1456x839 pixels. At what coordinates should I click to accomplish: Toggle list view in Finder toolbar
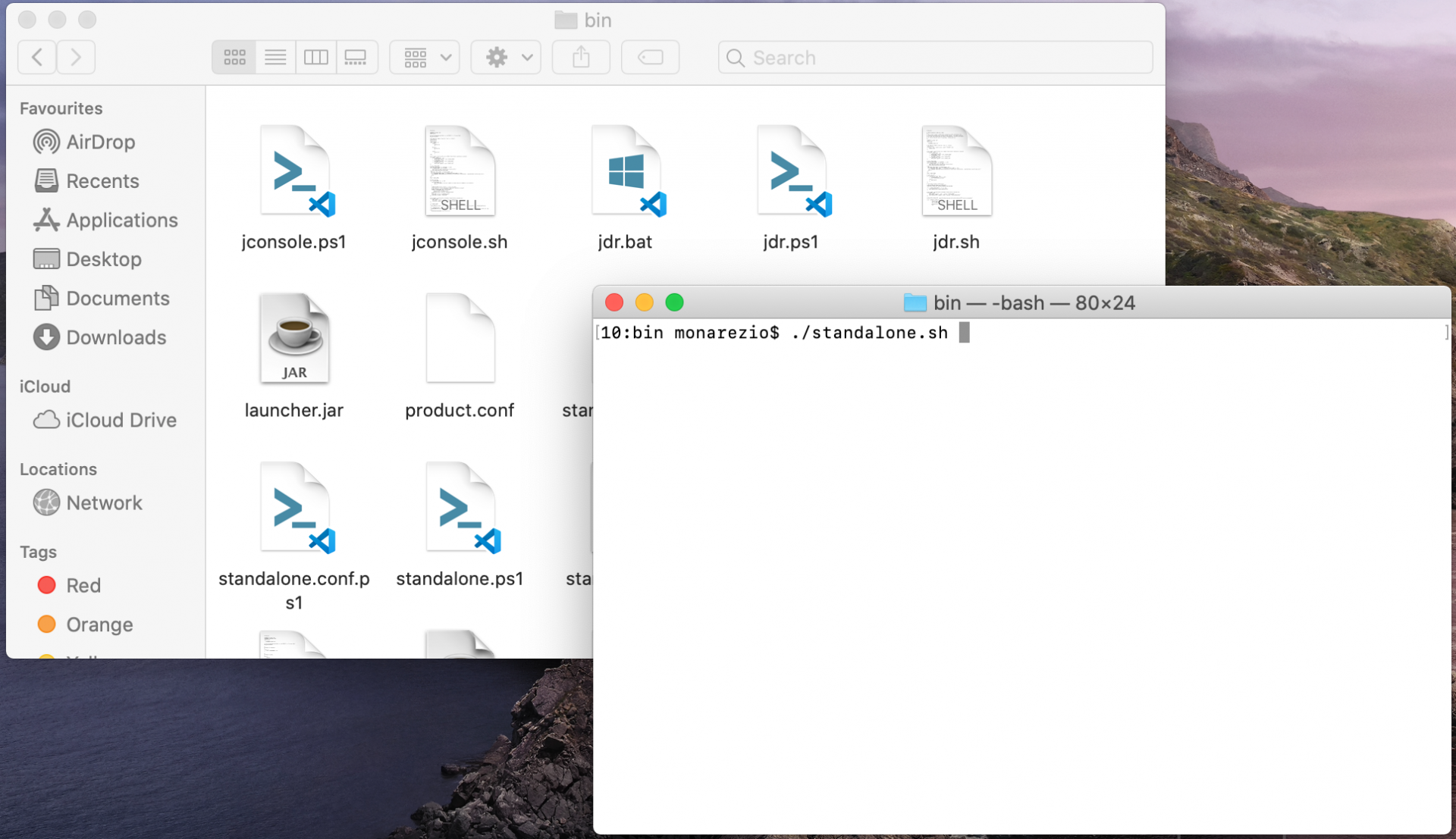point(276,57)
